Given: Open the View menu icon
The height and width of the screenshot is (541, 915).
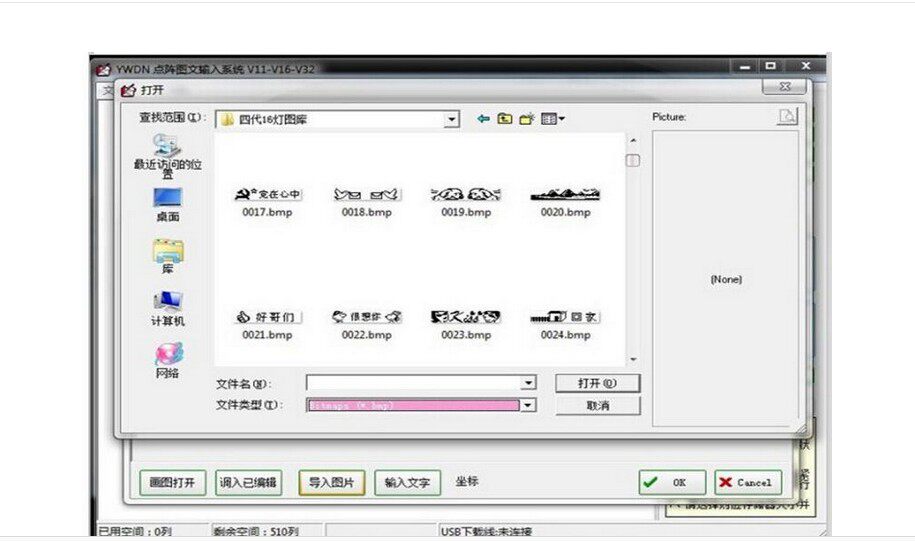Looking at the screenshot, I should pos(552,119).
